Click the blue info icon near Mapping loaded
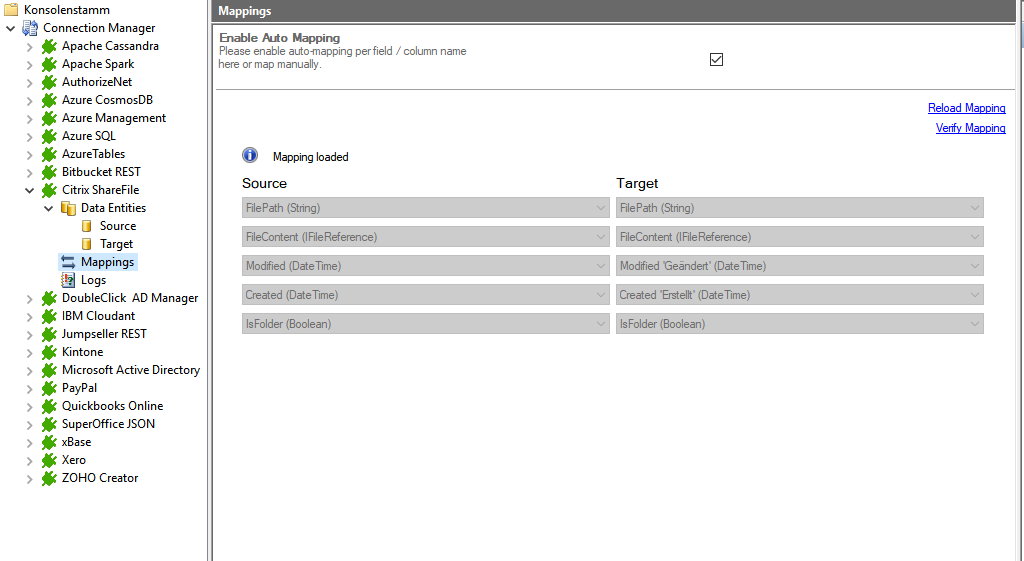The image size is (1024, 561). (x=250, y=156)
